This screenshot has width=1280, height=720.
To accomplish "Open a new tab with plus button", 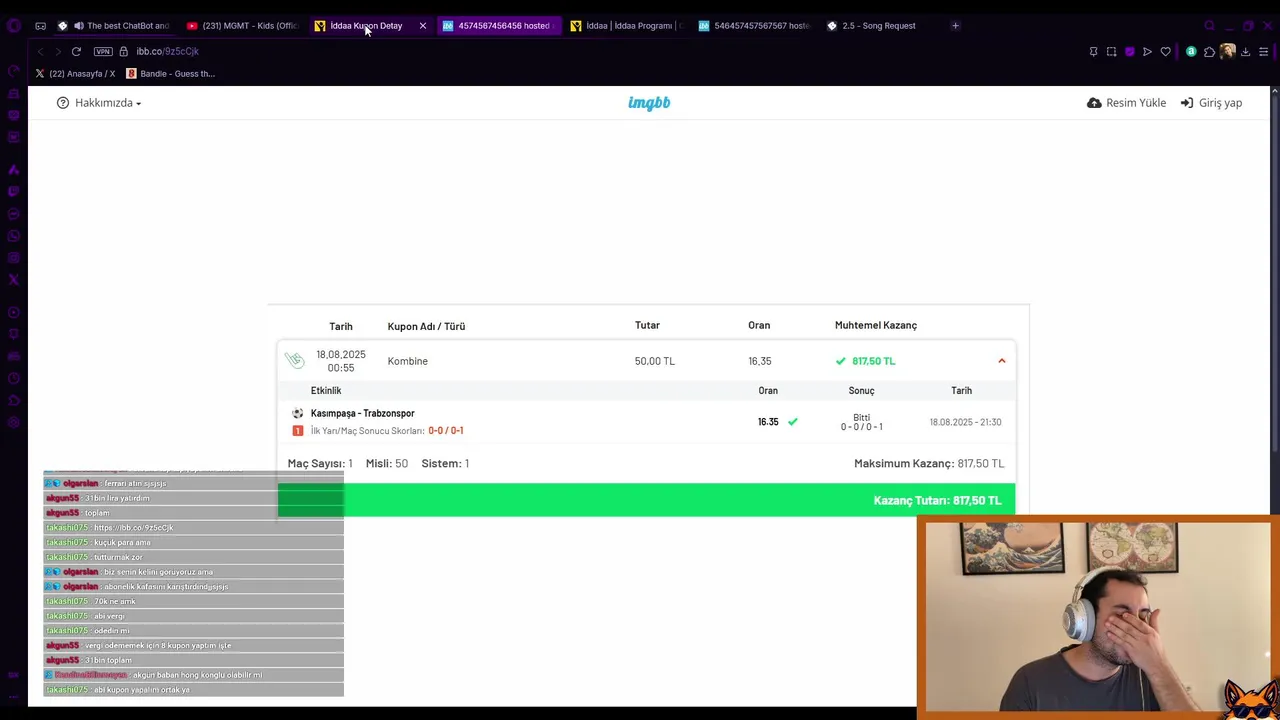I will pos(955,26).
